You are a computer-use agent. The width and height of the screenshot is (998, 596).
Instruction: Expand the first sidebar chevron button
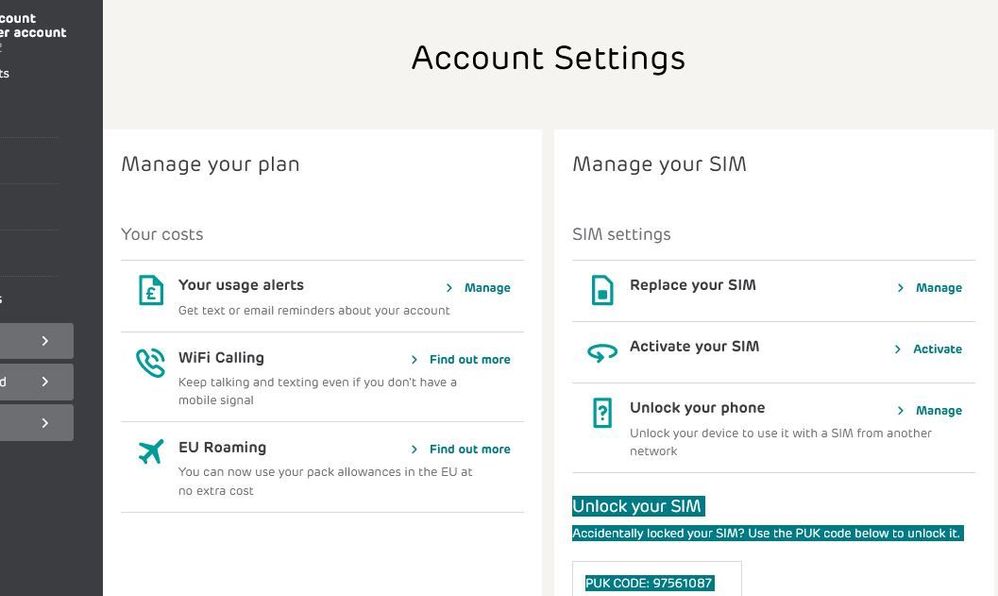(36, 341)
